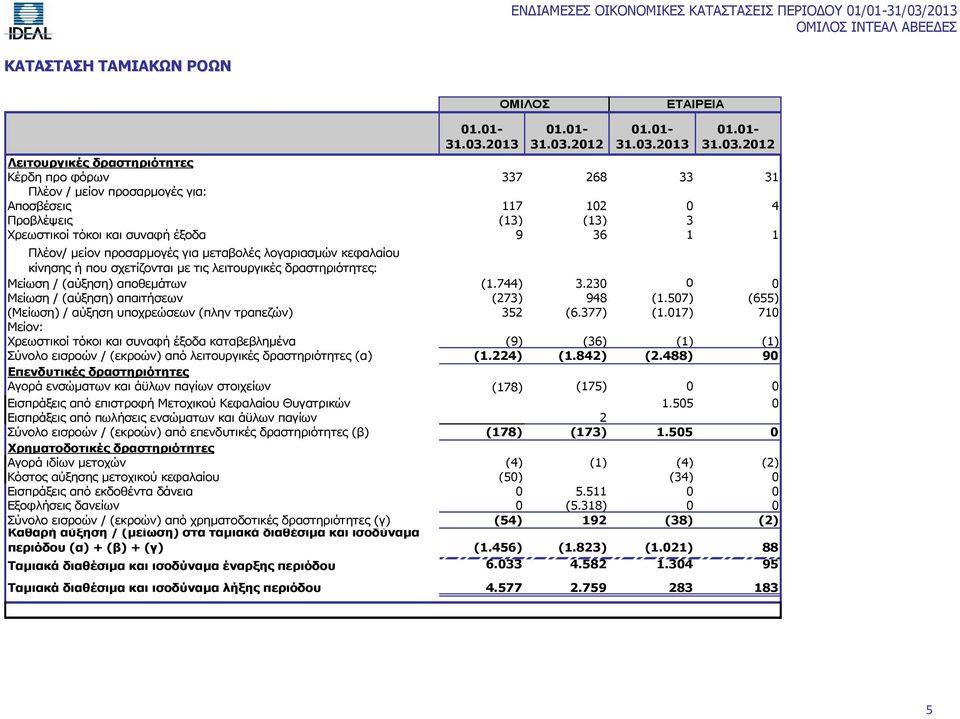Click the financing total (38)
Screen dimensions: 960x719
click(679, 521)
